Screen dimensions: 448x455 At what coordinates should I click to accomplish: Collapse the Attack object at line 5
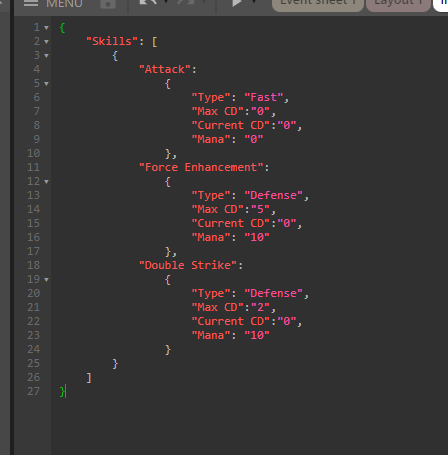tap(46, 84)
